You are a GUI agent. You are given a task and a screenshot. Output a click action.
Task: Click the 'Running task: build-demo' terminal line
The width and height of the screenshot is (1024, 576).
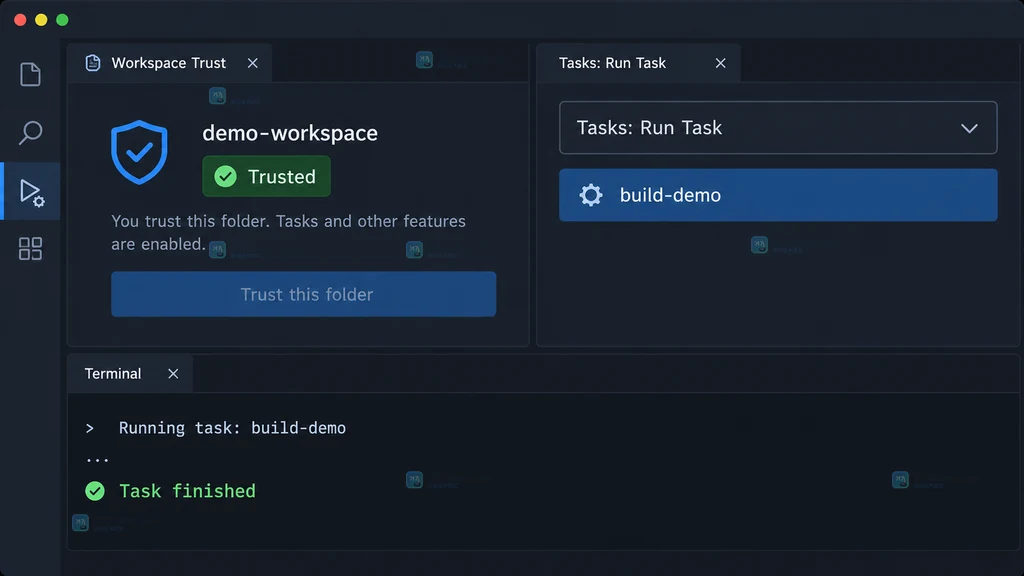[232, 428]
